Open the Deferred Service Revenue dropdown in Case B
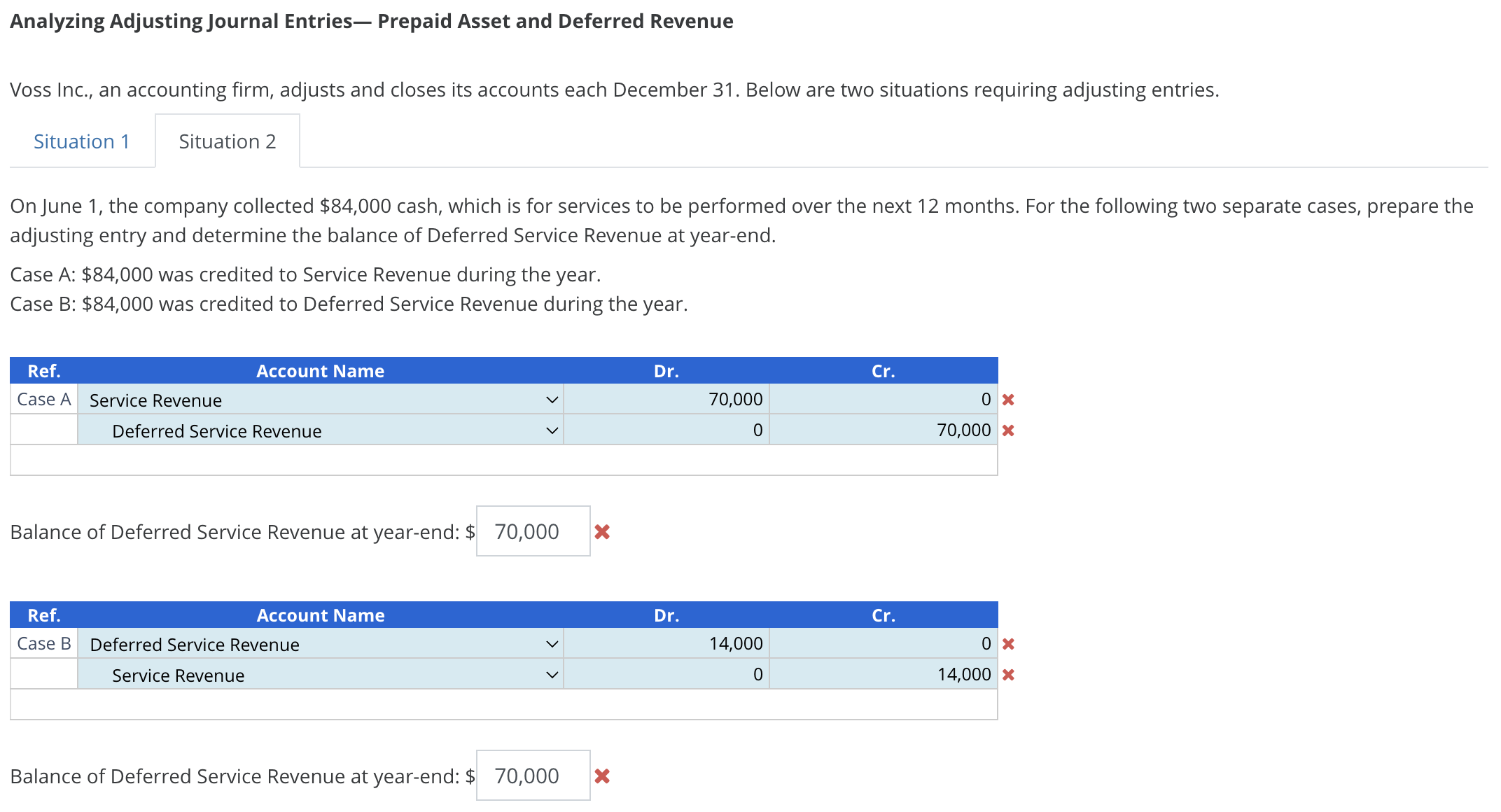The width and height of the screenshot is (1501, 812). coord(552,643)
